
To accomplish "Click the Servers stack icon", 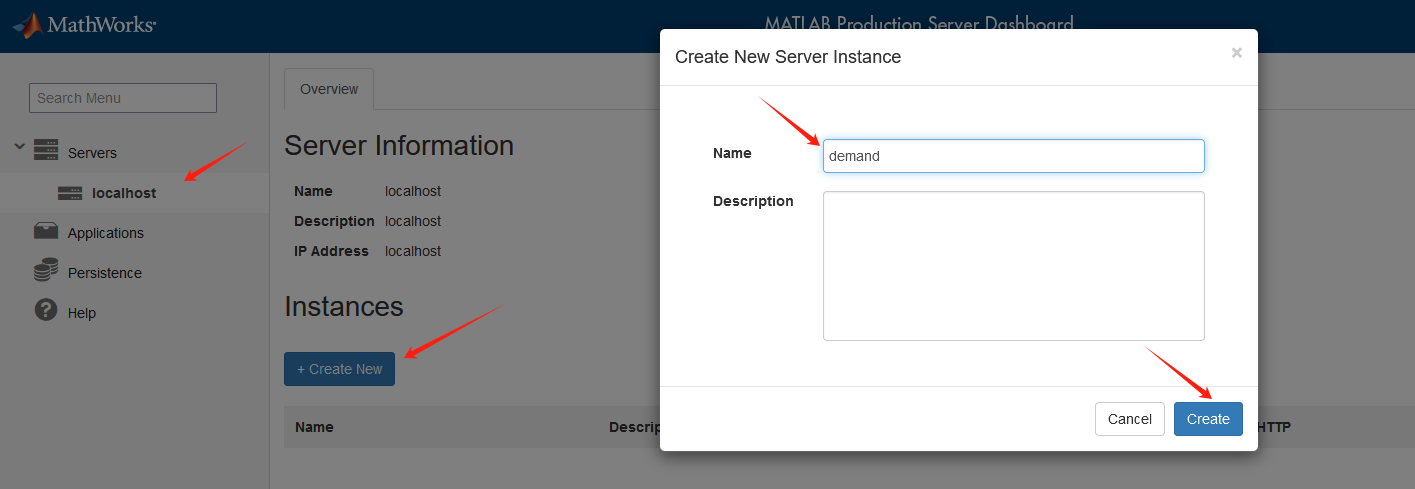I will click(x=46, y=151).
